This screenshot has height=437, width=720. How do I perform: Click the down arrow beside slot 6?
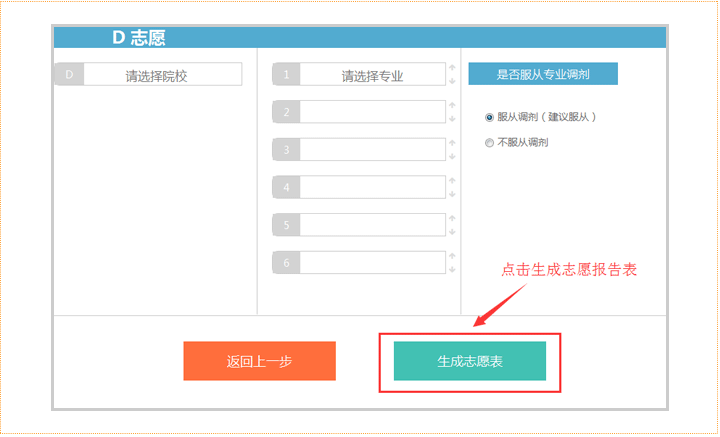452,269
